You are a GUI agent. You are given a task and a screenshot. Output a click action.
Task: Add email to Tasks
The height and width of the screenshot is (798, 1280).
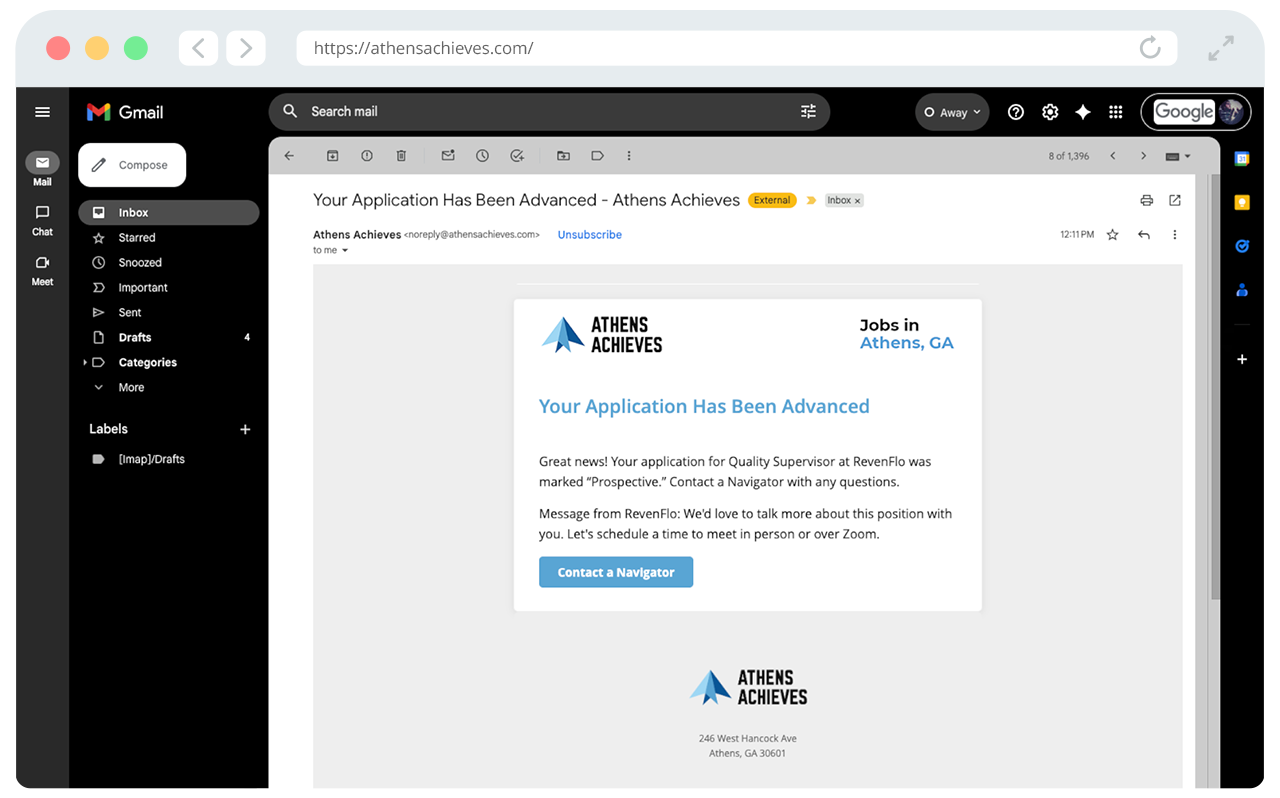[x=517, y=156]
